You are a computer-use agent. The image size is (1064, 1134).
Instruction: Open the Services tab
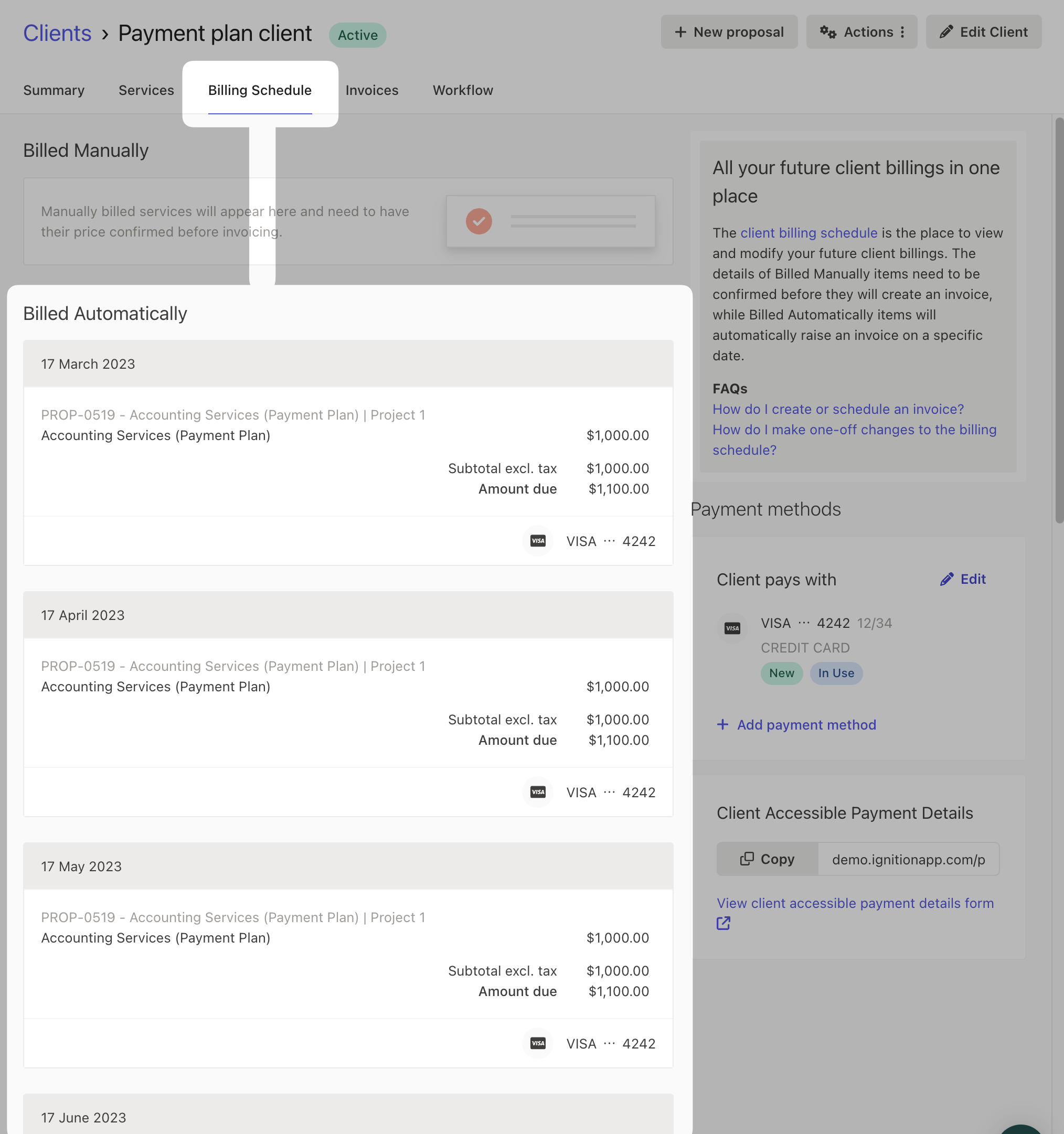pyautogui.click(x=146, y=90)
